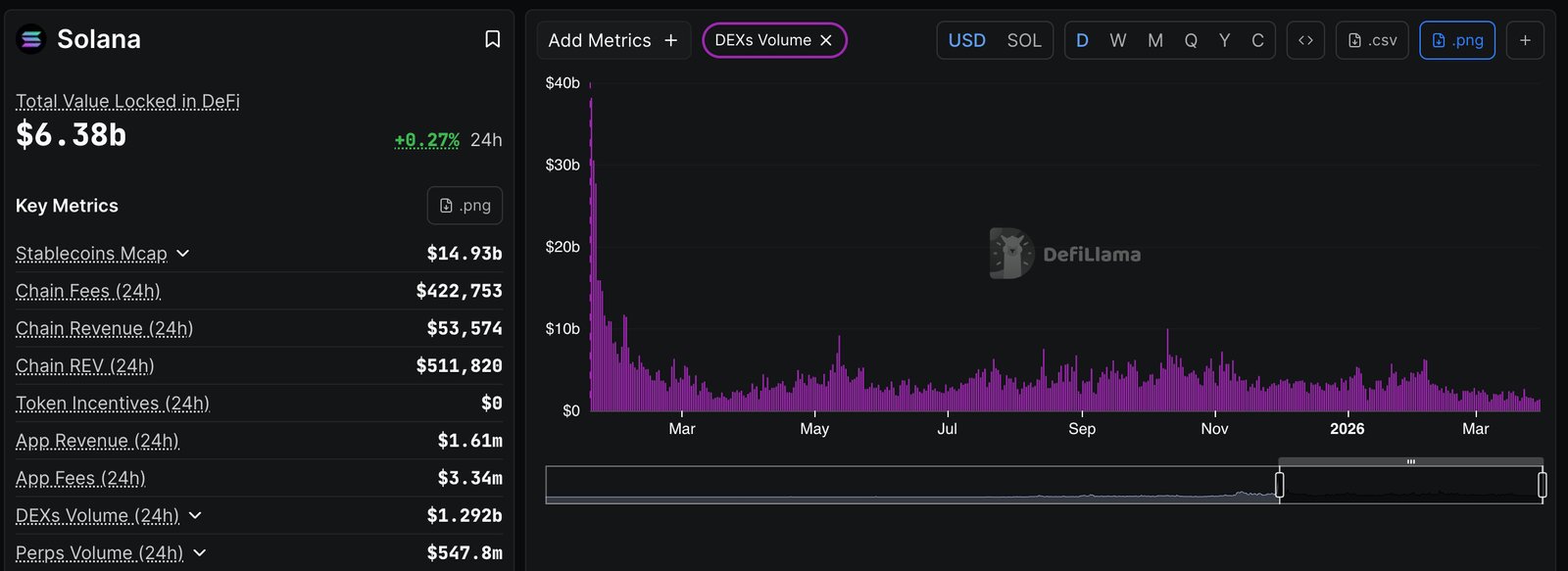This screenshot has width=1568, height=571.
Task: Expand the Stablecoins Mcap row
Action: 182,254
